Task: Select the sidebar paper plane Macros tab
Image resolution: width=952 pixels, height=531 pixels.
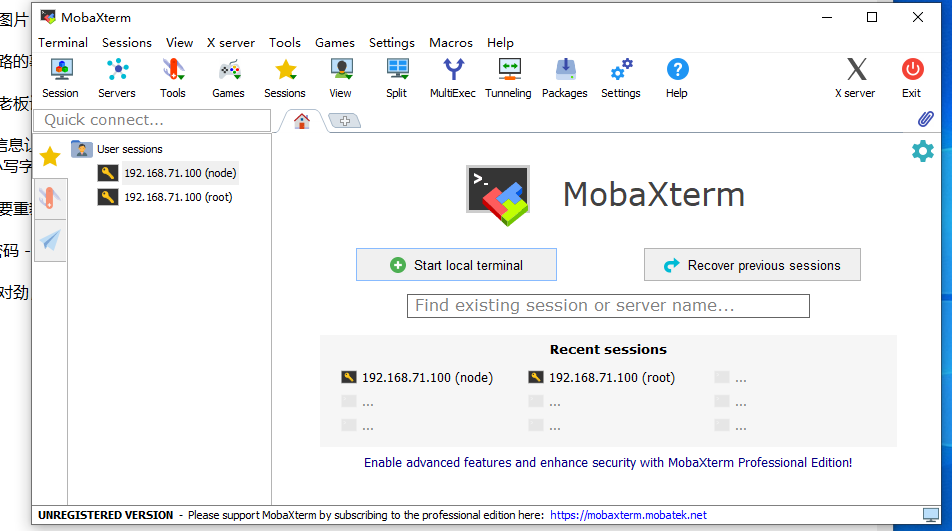Action: [50, 240]
